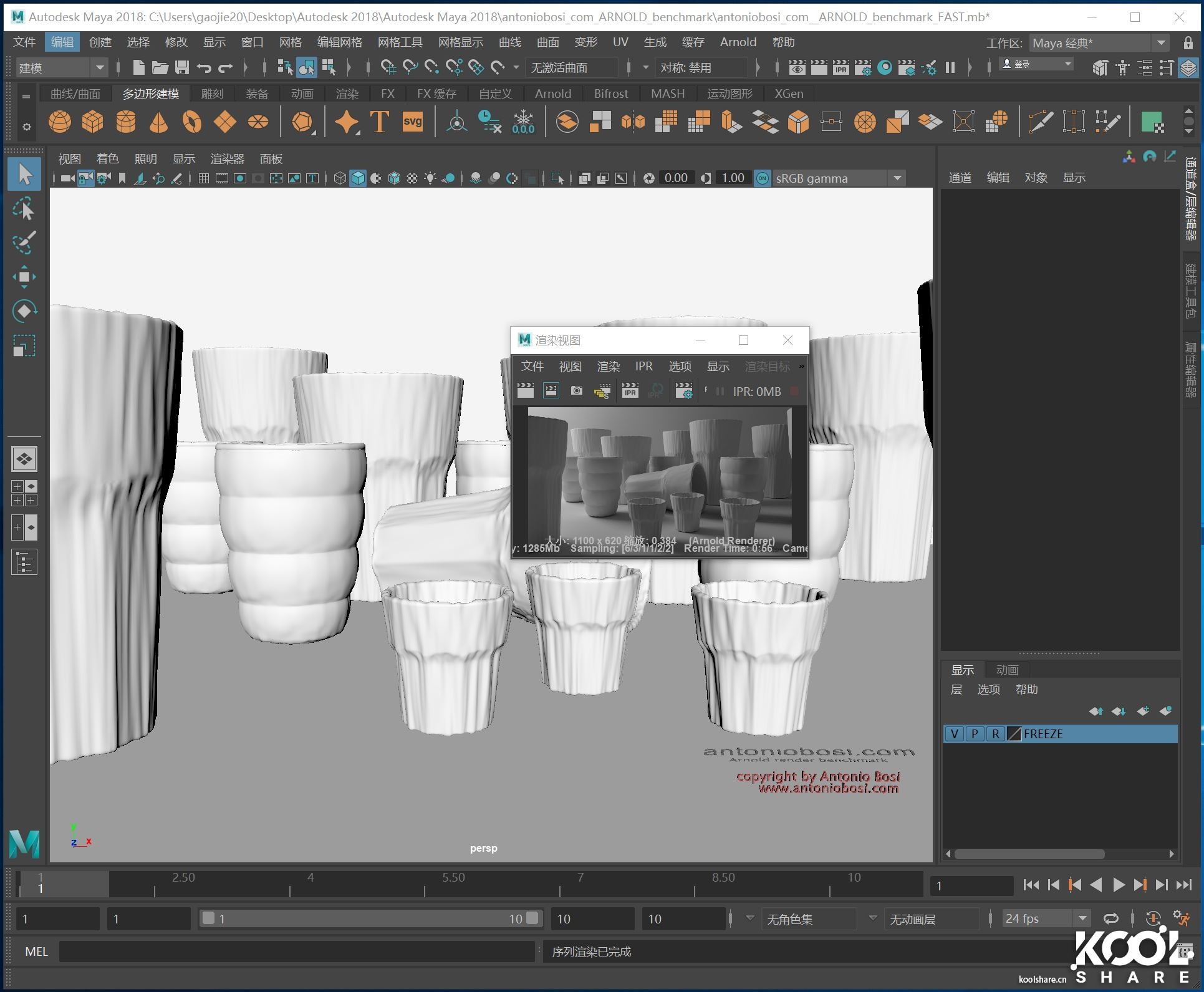Save the scene with floppy disk icon
This screenshot has width=1204, height=992.
click(x=182, y=67)
